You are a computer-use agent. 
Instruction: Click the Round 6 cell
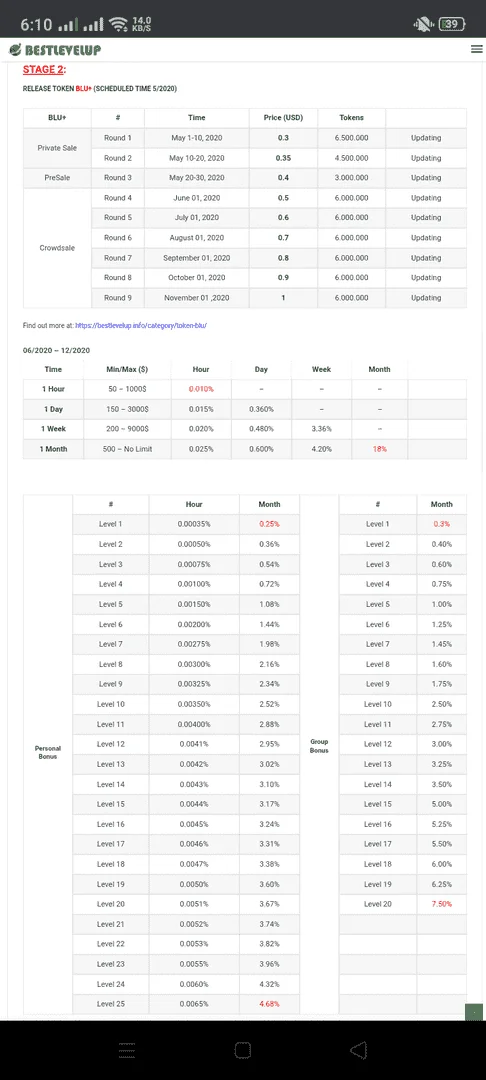(118, 238)
